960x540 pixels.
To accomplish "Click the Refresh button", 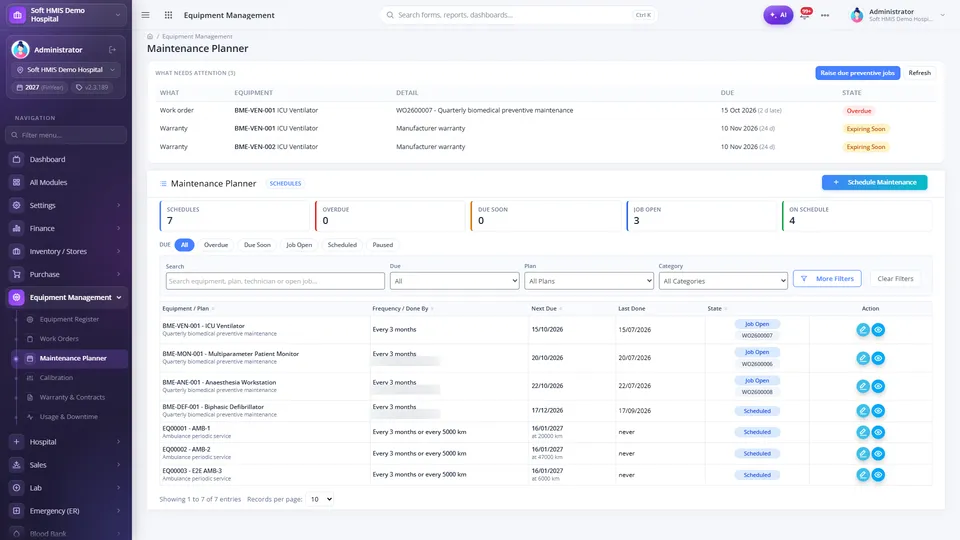I will [x=919, y=73].
